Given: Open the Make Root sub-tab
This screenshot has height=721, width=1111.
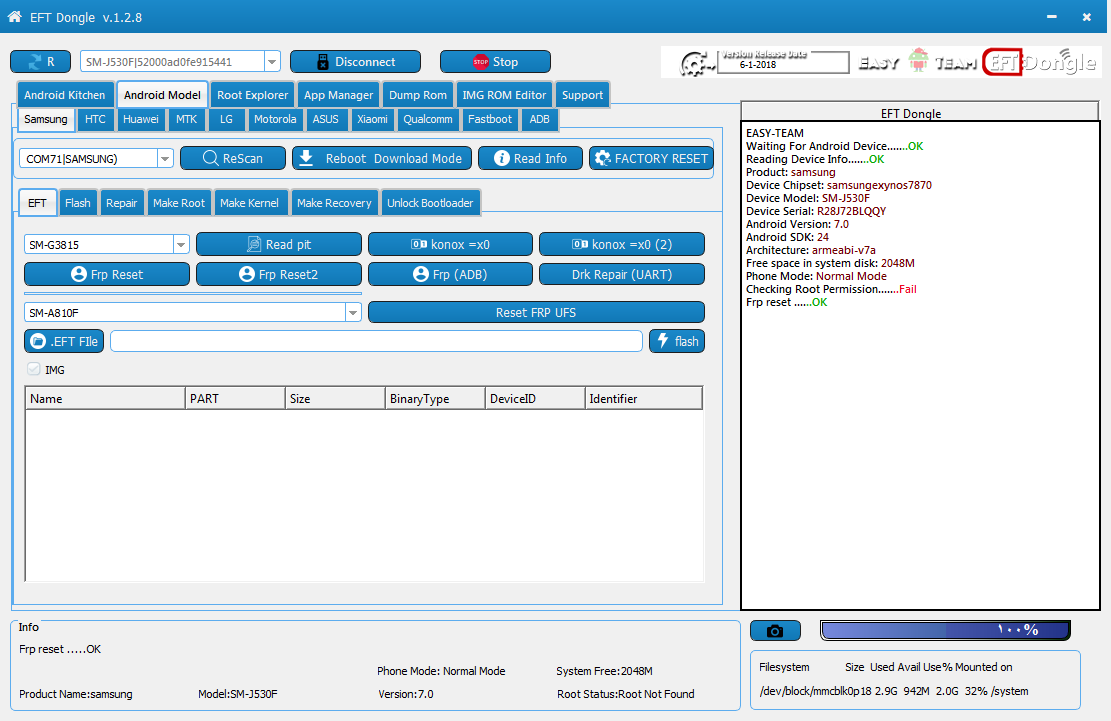Looking at the screenshot, I should pos(179,203).
